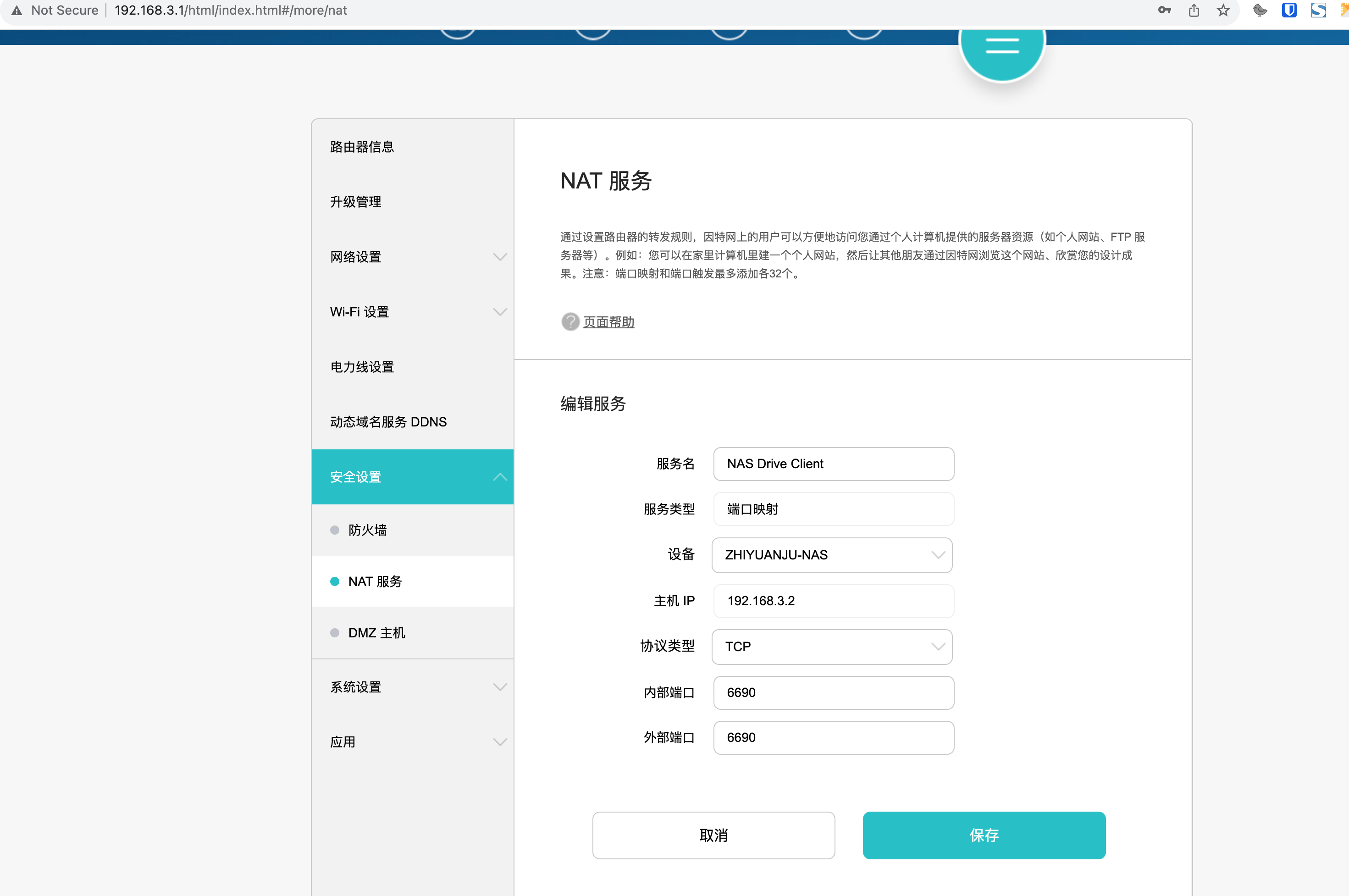Click the 取消 cancel button
This screenshot has height=896, width=1349.
tap(713, 835)
